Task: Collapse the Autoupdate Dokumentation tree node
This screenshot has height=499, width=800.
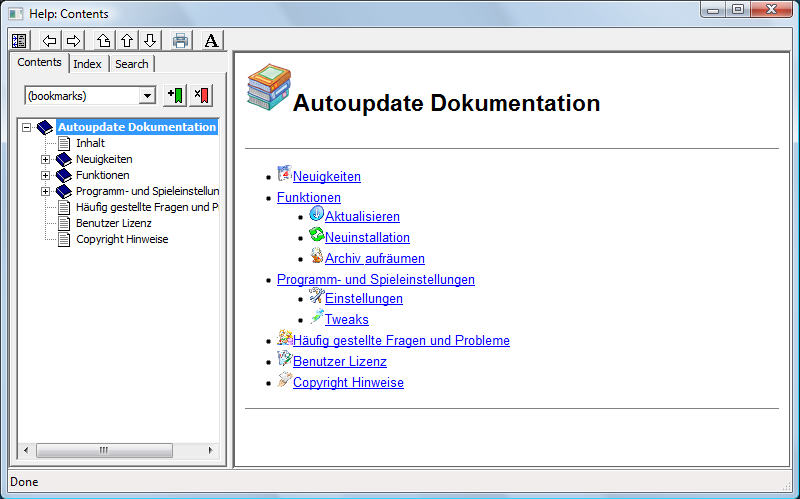Action: 27,127
